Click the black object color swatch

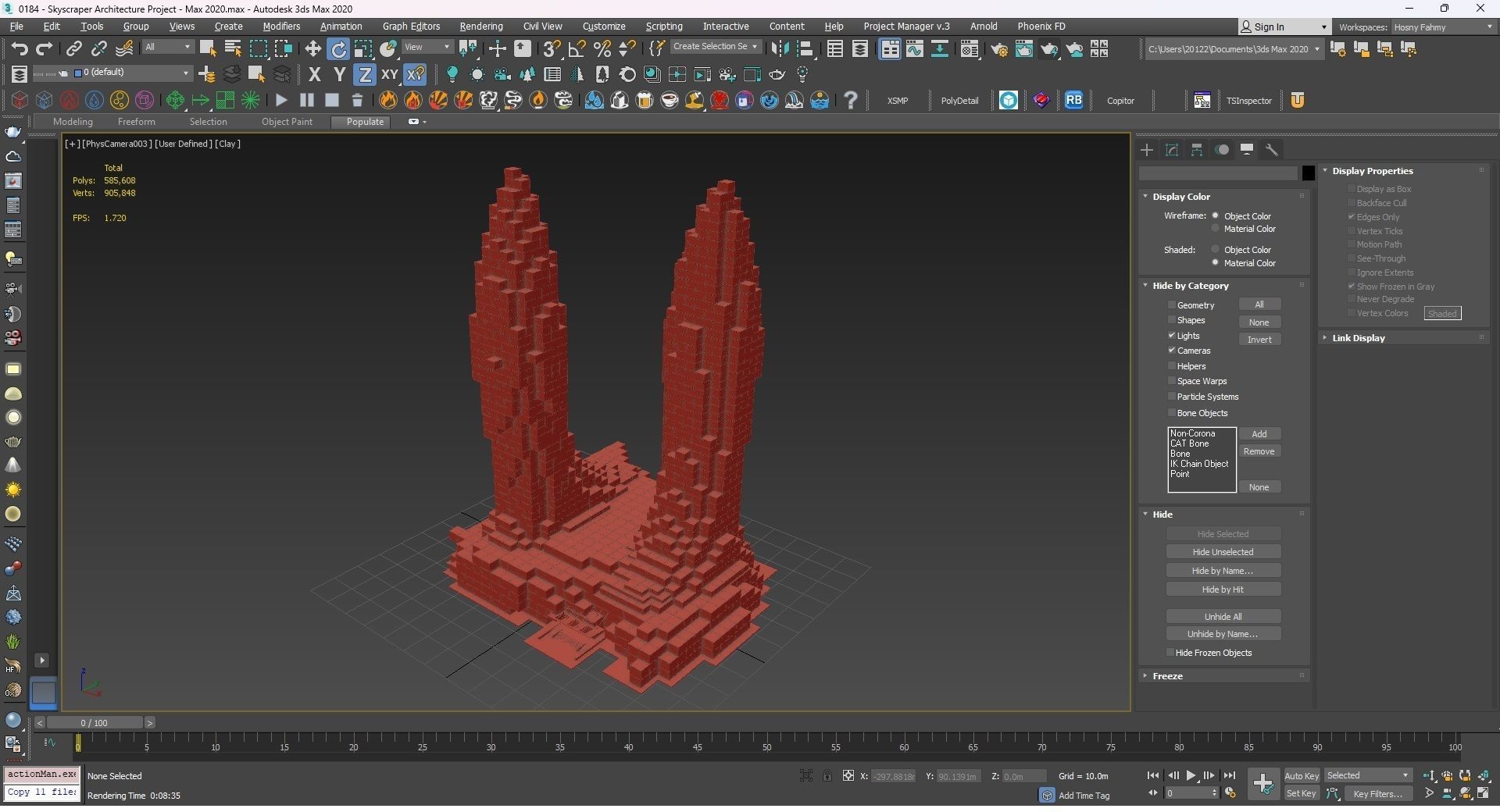pos(1308,173)
